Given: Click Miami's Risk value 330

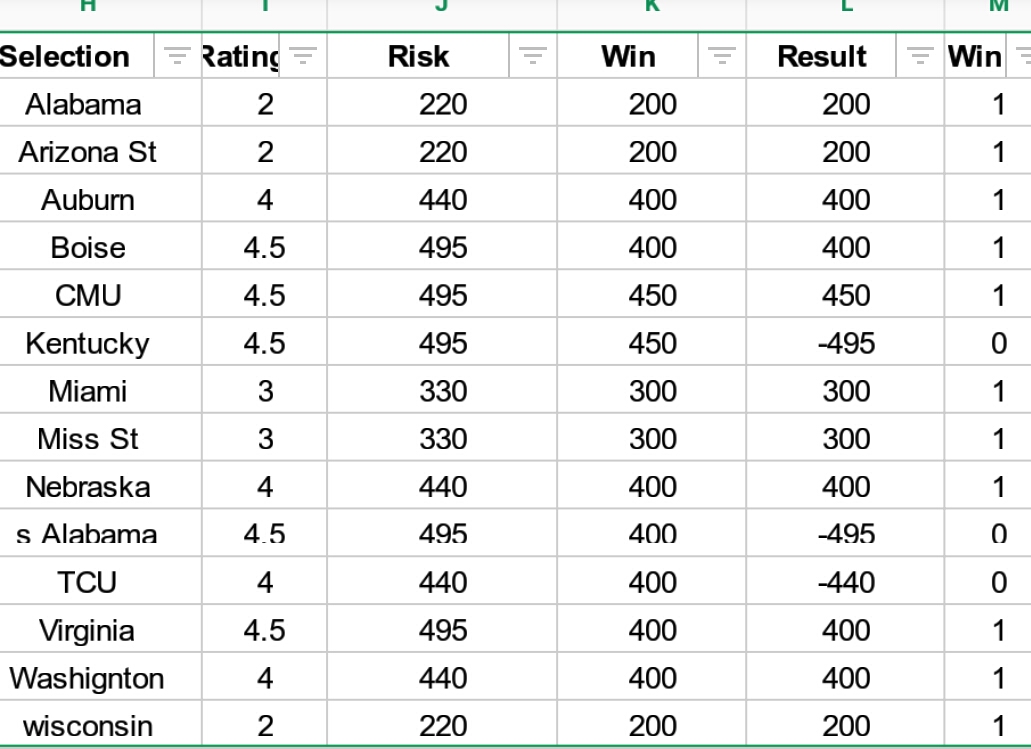Looking at the screenshot, I should pos(442,391).
